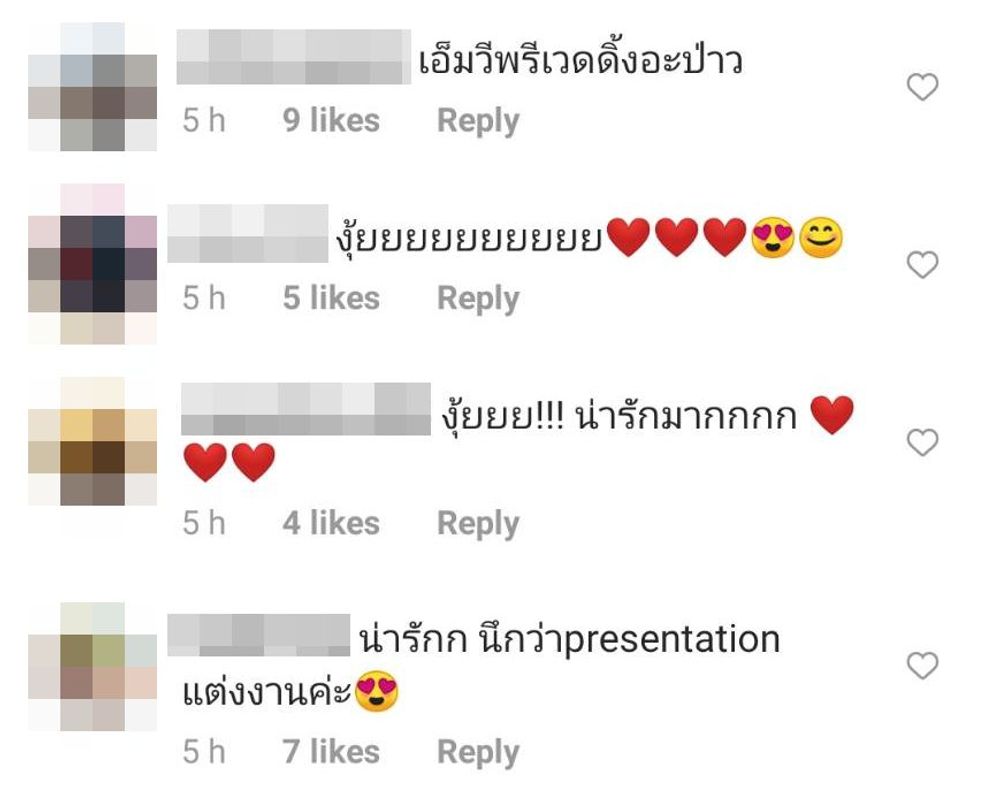Screen dimensions: 1000x803
Task: Open fourth commenter's profile picture
Action: click(x=92, y=667)
